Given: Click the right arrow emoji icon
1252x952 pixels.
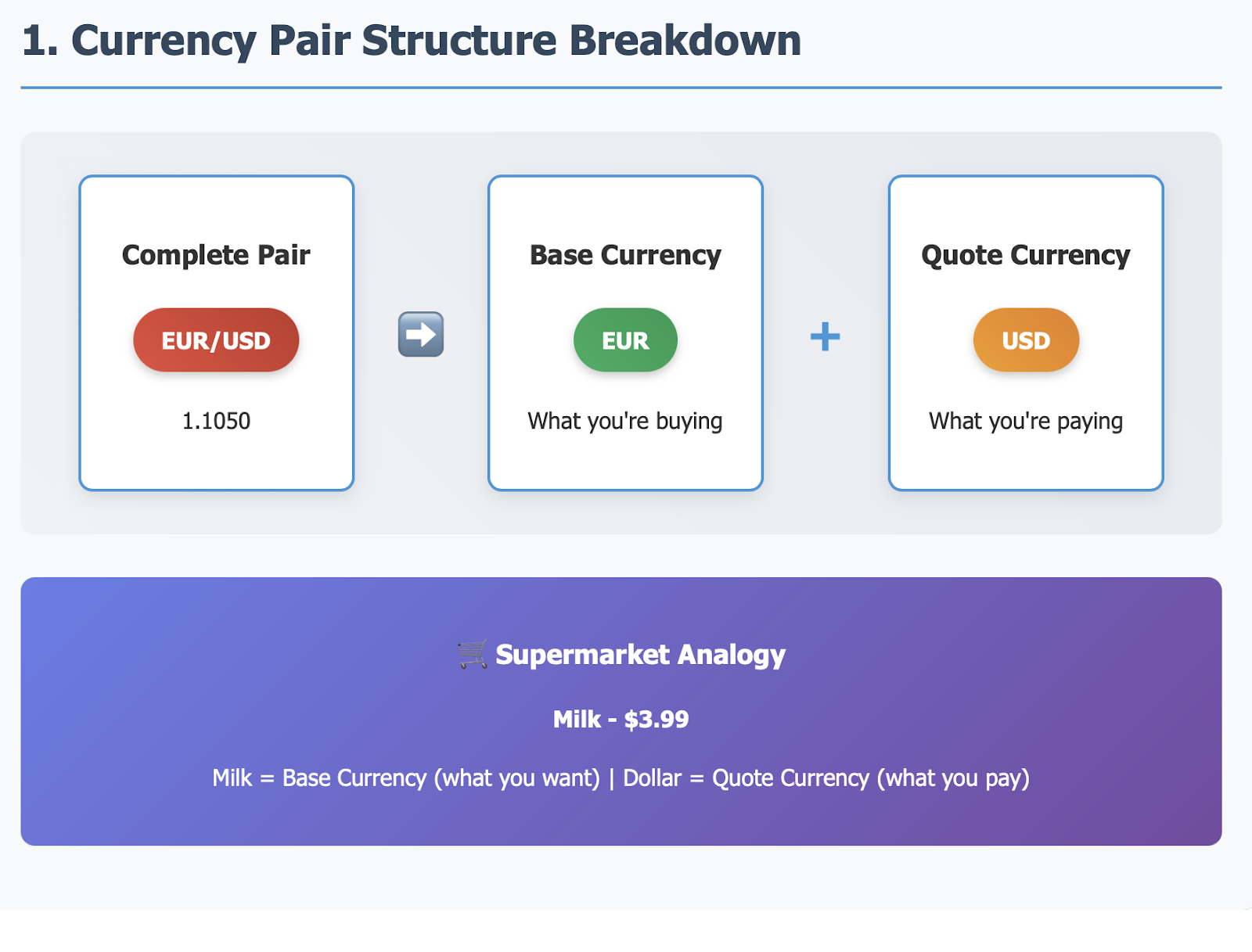Looking at the screenshot, I should [x=421, y=335].
